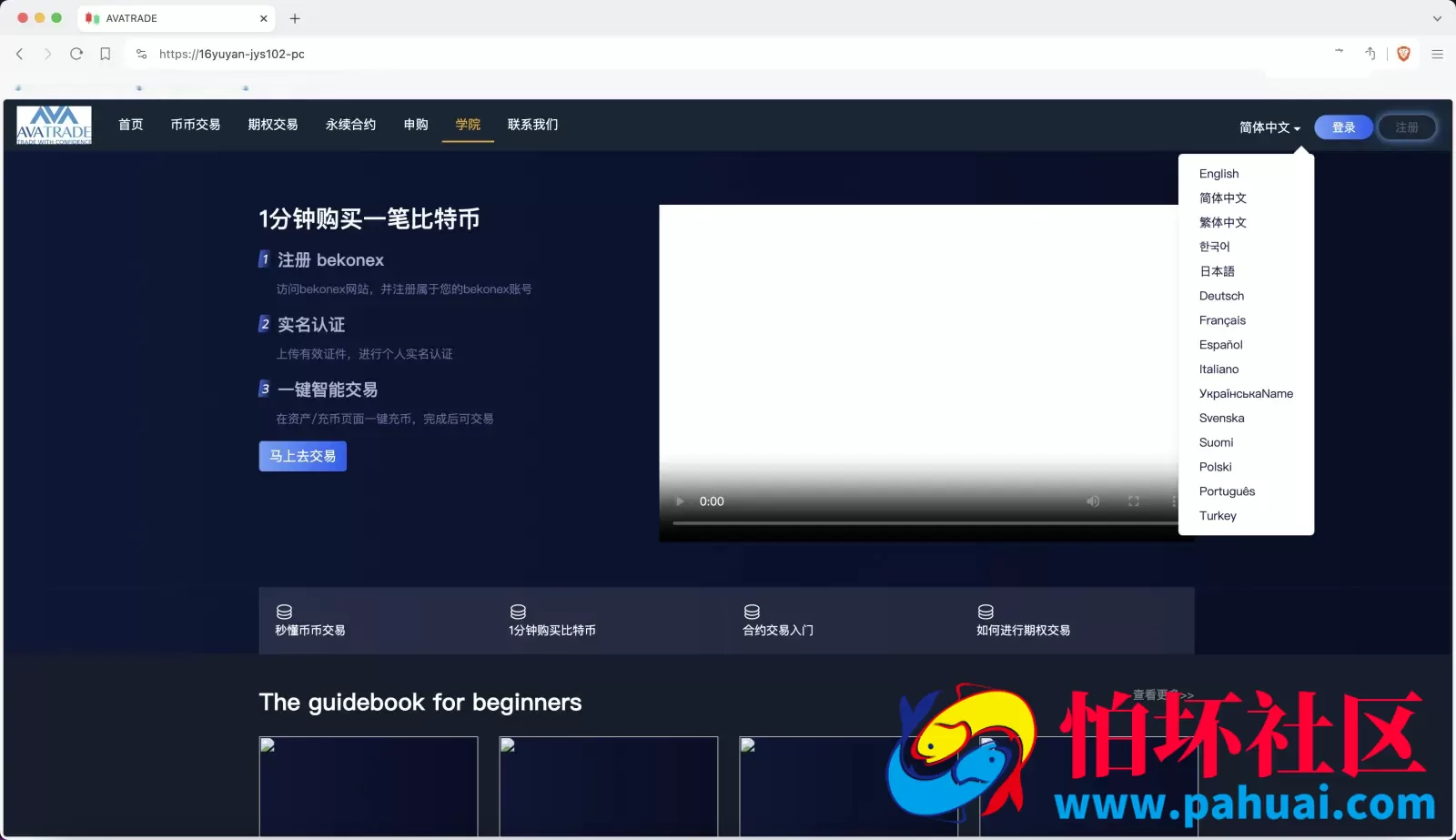Viewport: 1456px width, 840px height.
Task: Click the share icon in address bar
Action: click(1370, 54)
